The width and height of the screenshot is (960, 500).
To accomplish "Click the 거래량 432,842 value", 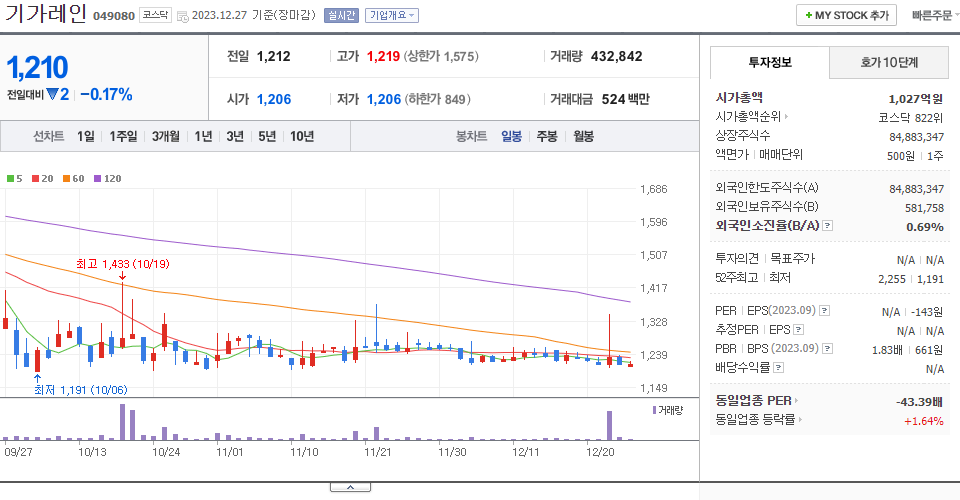I will (x=617, y=56).
